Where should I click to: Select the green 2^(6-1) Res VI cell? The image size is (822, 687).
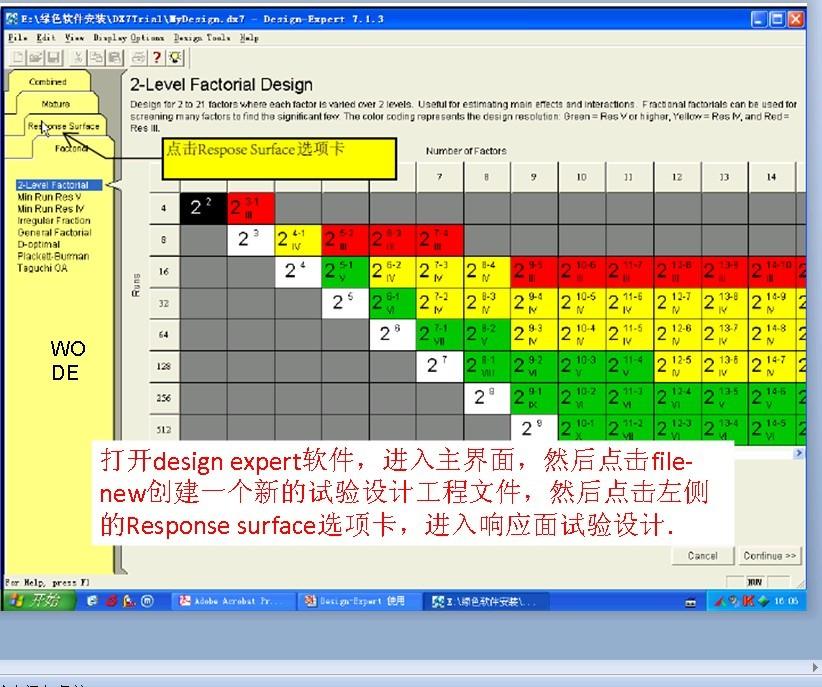pyautogui.click(x=393, y=303)
